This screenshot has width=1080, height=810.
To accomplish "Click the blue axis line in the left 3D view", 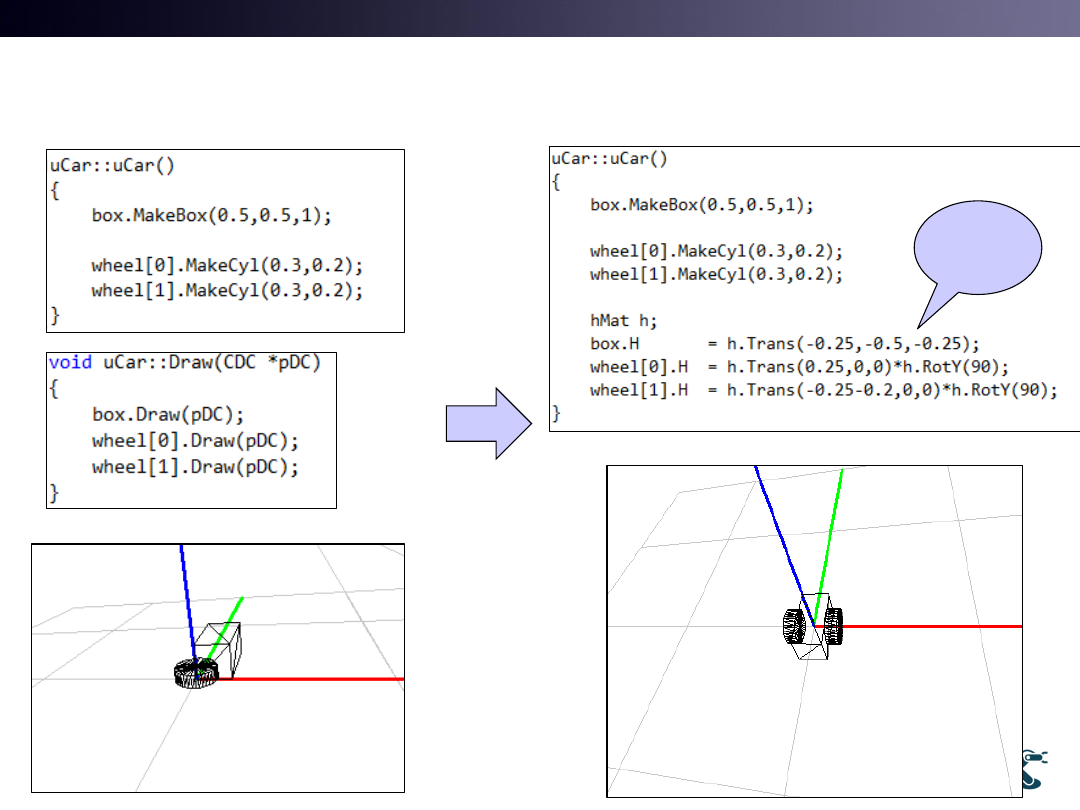I will click(187, 600).
